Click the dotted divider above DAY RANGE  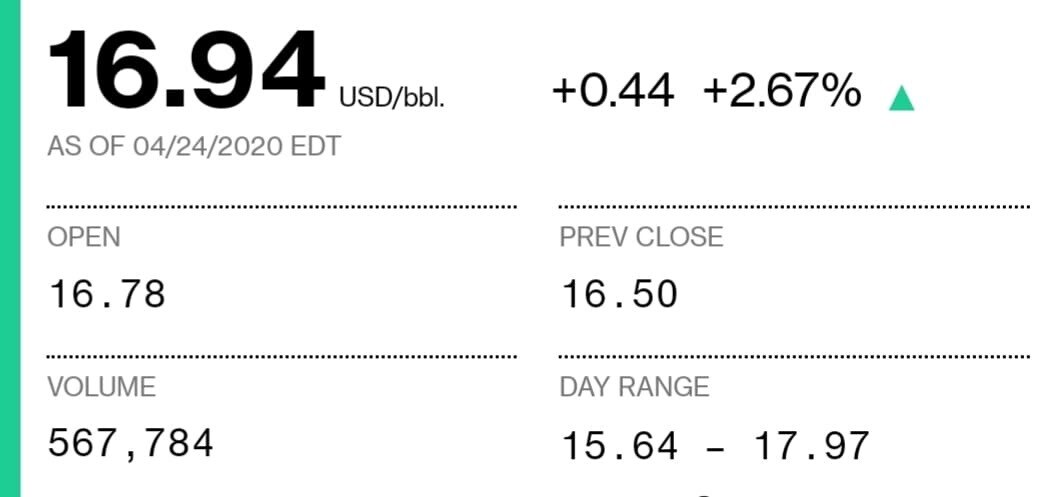(x=794, y=356)
